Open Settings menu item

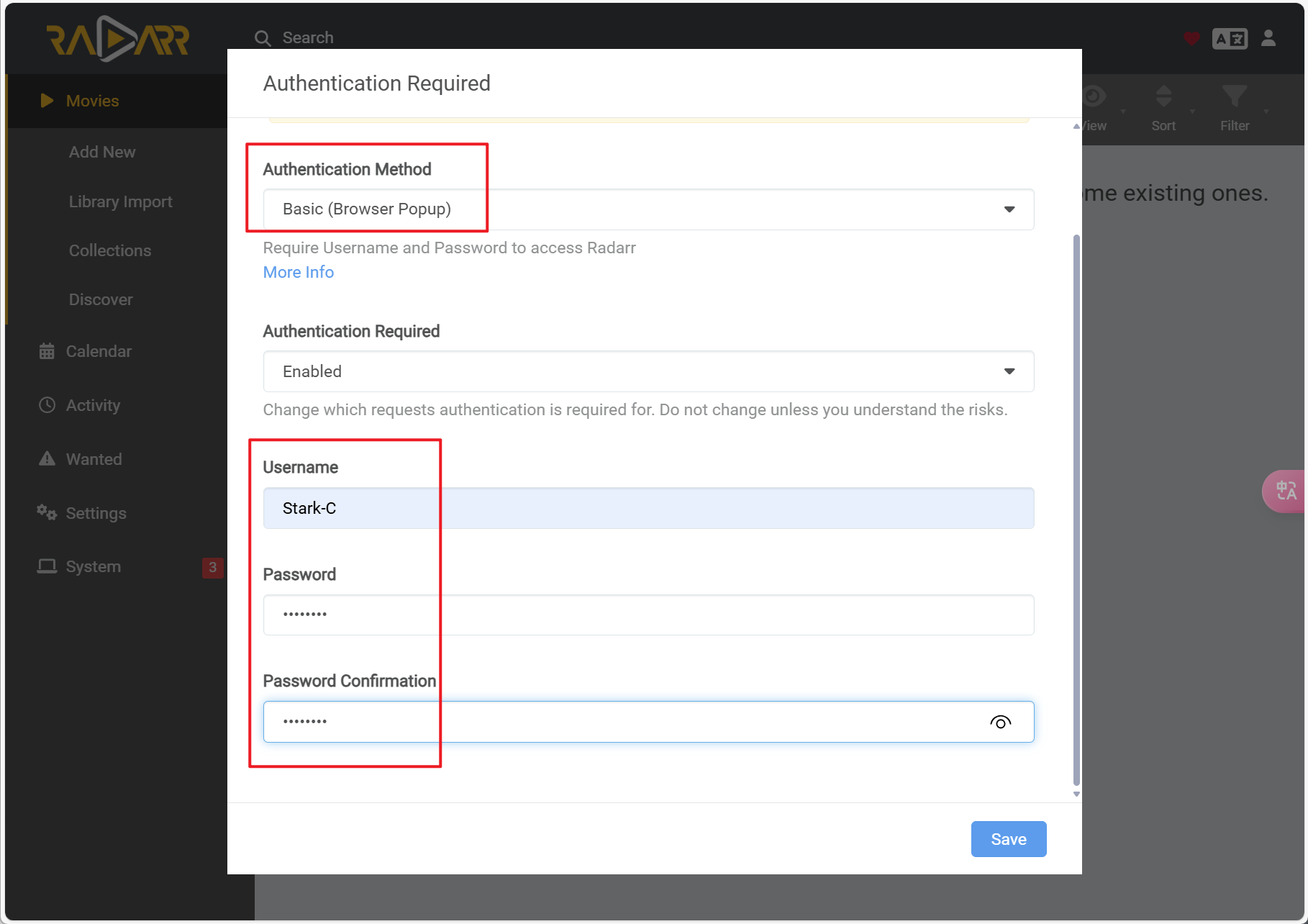pyautogui.click(x=96, y=513)
